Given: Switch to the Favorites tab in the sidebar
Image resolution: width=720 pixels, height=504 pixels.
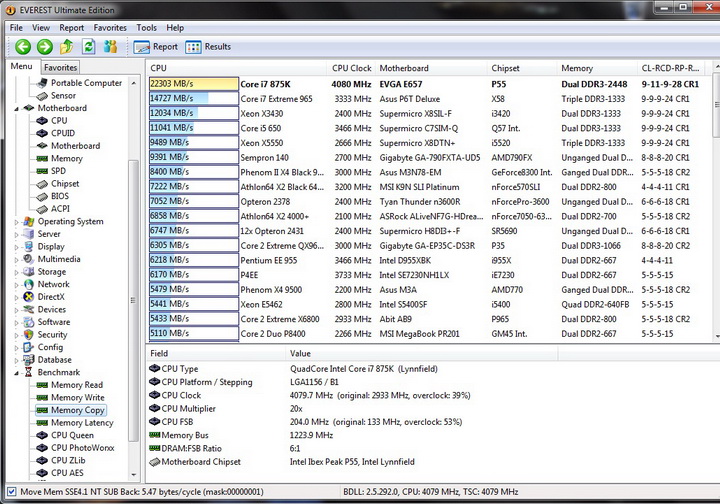Looking at the screenshot, I should [61, 67].
